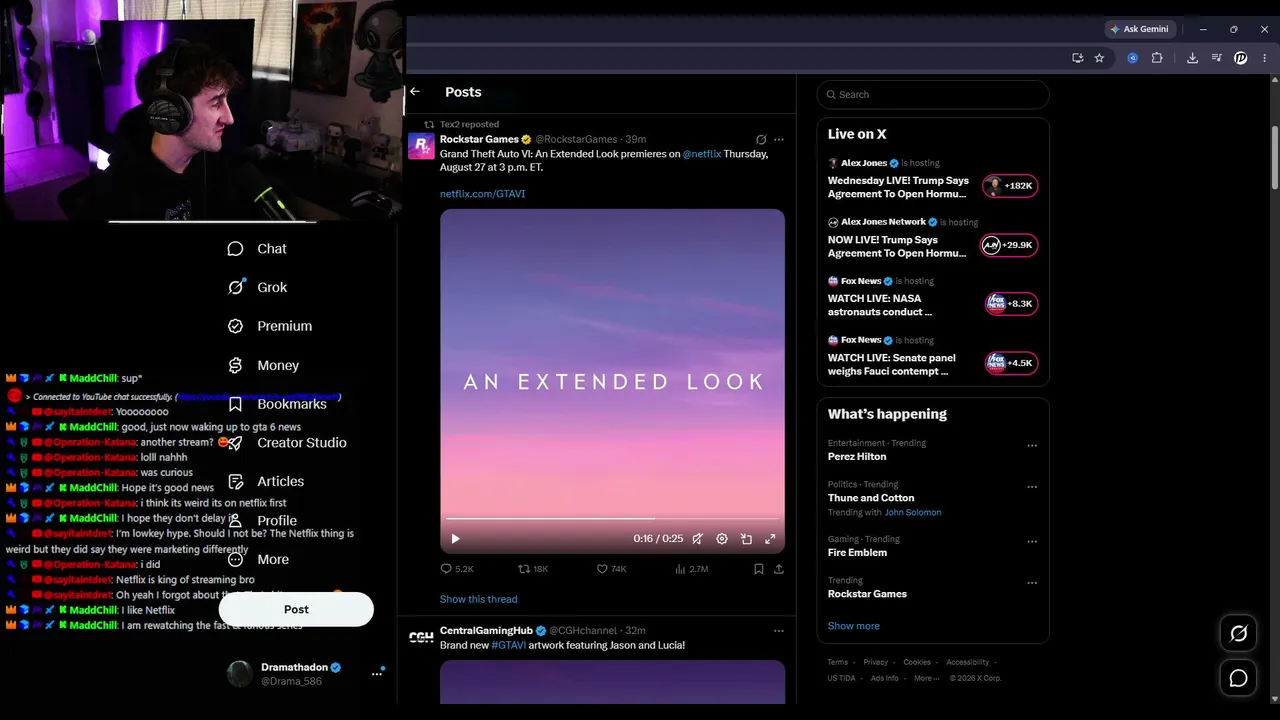Open the Chrome three-dot menu

[x=1265, y=58]
